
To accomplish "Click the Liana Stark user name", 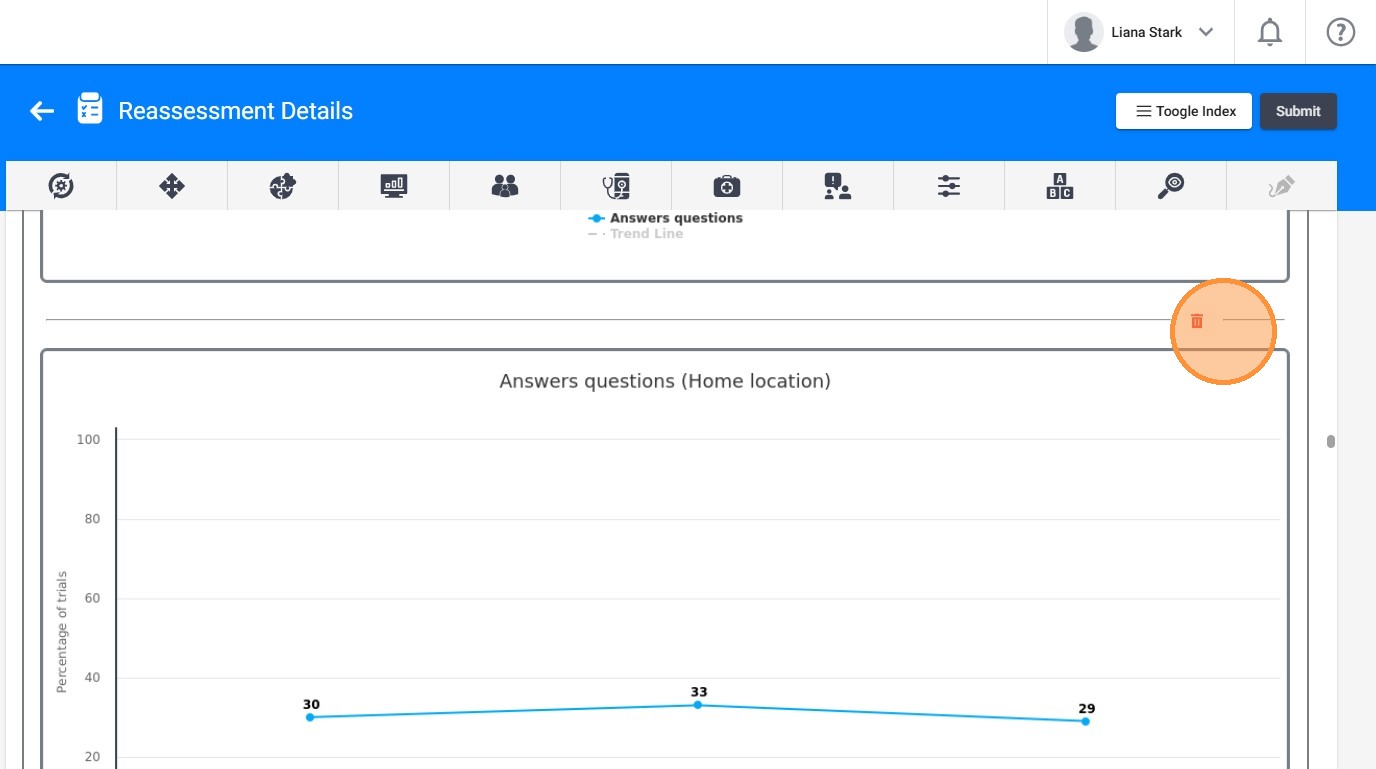I will pyautogui.click(x=1147, y=32).
